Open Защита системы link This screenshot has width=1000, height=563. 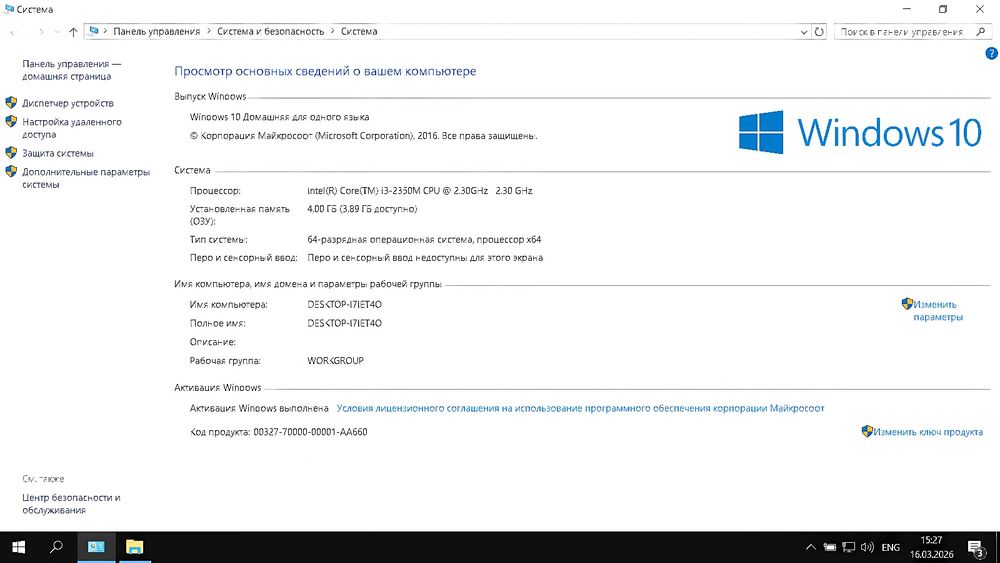pyautogui.click(x=58, y=154)
